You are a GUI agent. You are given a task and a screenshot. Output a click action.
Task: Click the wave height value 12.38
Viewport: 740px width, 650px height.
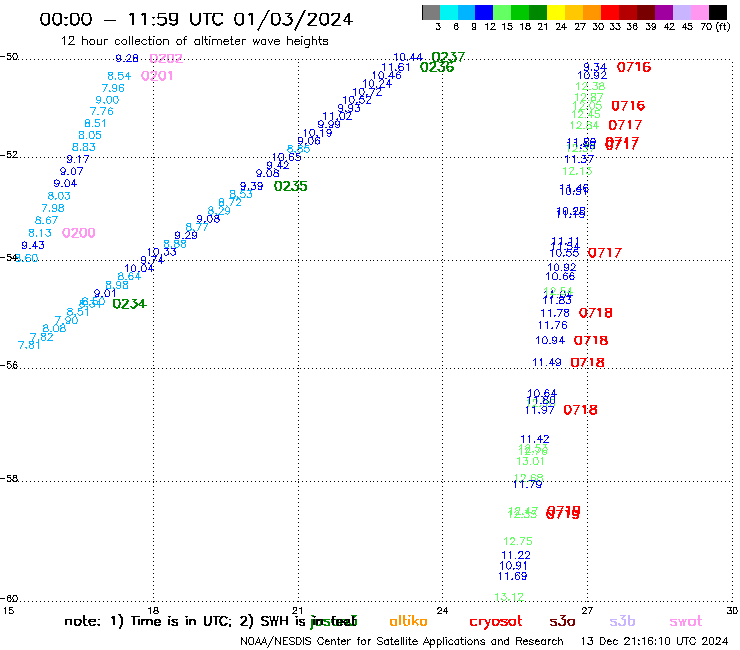click(x=590, y=86)
